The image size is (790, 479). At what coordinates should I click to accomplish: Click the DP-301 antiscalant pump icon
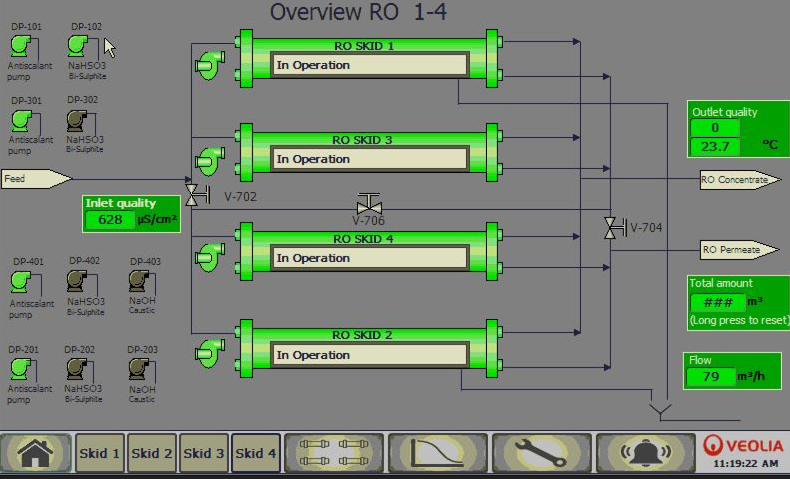(22, 121)
